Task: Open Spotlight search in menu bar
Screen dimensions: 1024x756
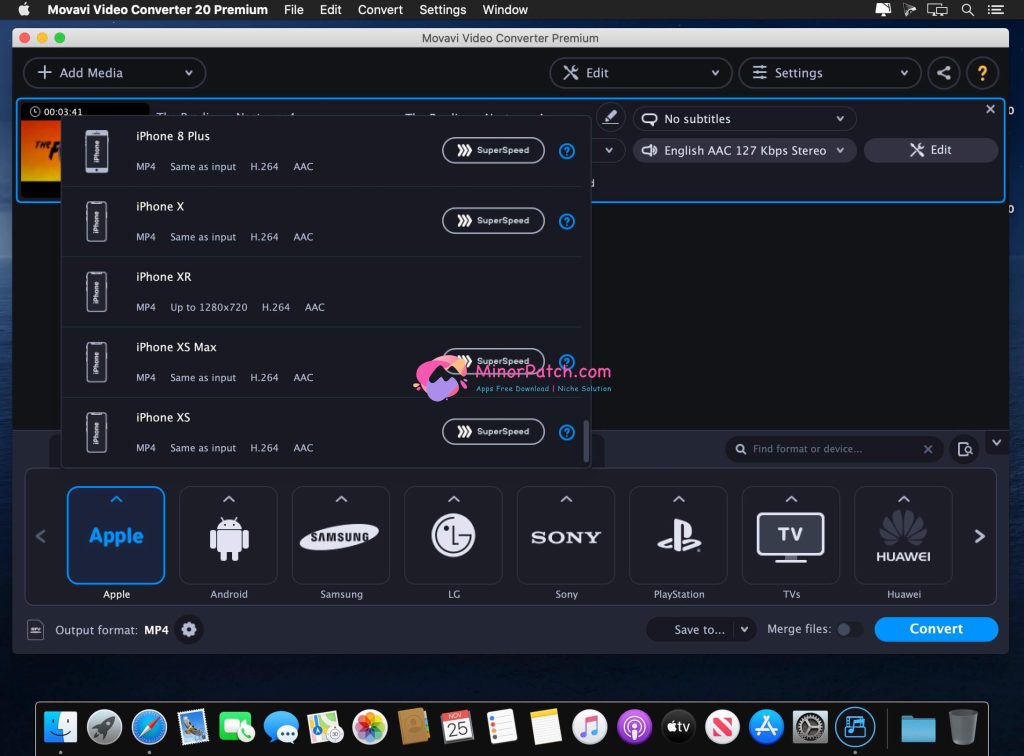Action: 968,10
